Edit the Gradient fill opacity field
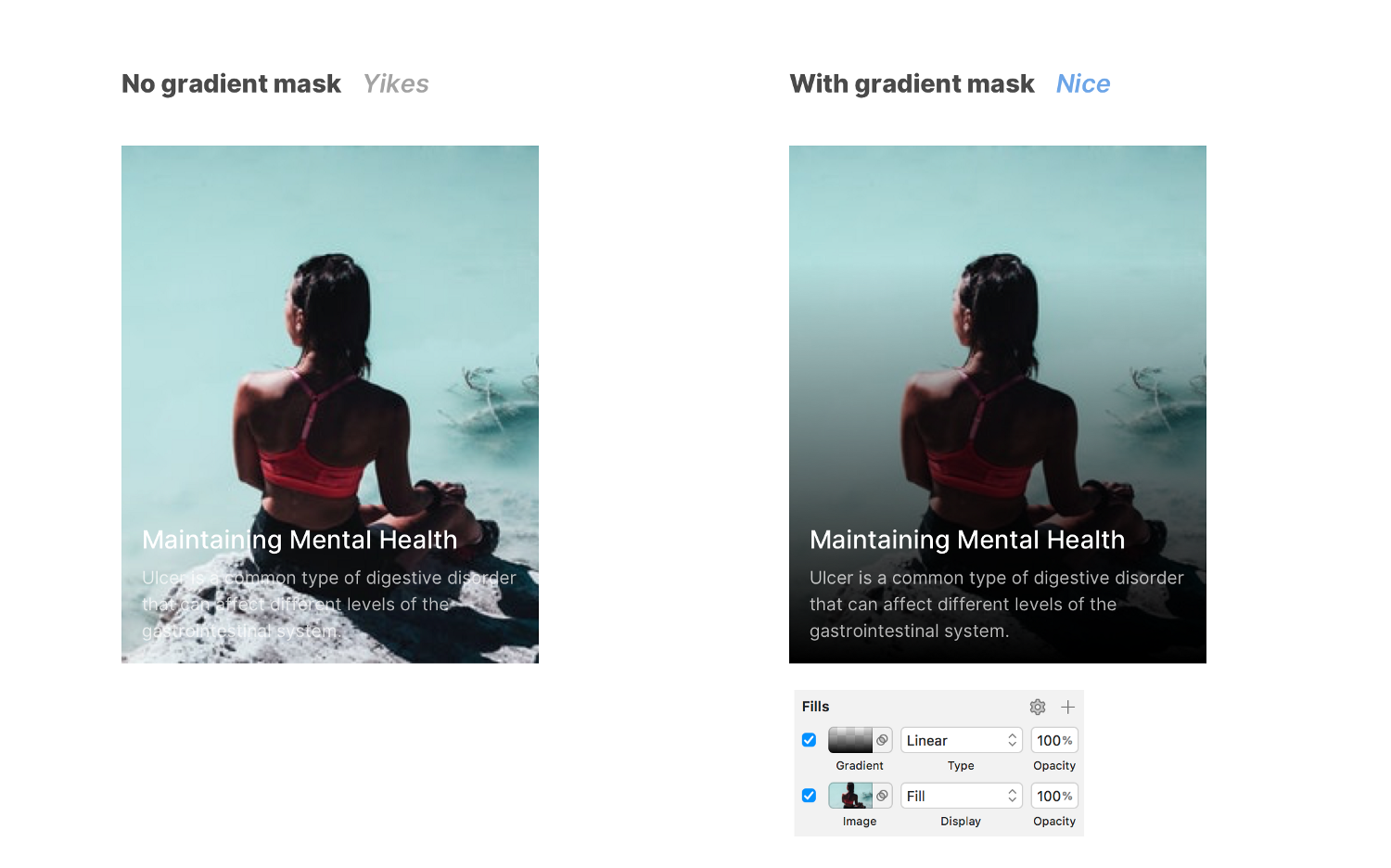 tap(1054, 740)
